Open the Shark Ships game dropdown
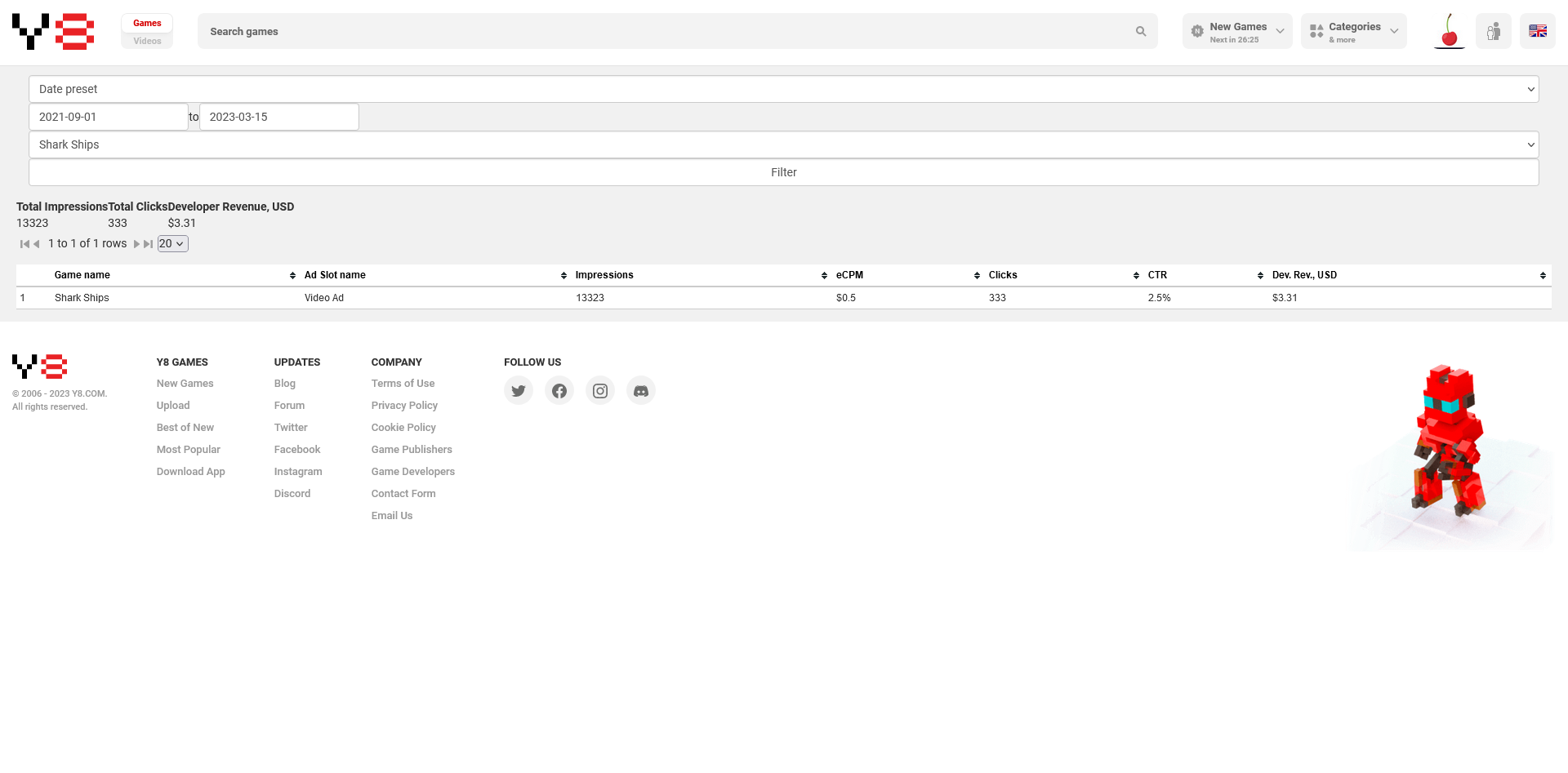This screenshot has width=1568, height=773. pyautogui.click(x=784, y=144)
